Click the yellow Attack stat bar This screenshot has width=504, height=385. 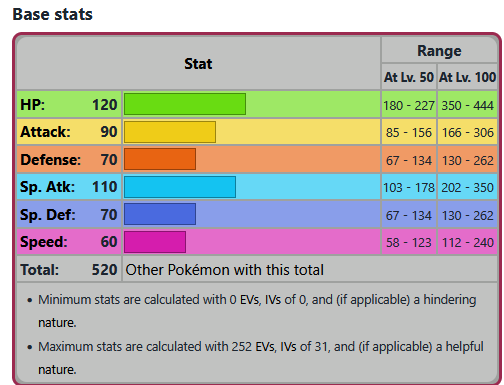pyautogui.click(x=170, y=132)
